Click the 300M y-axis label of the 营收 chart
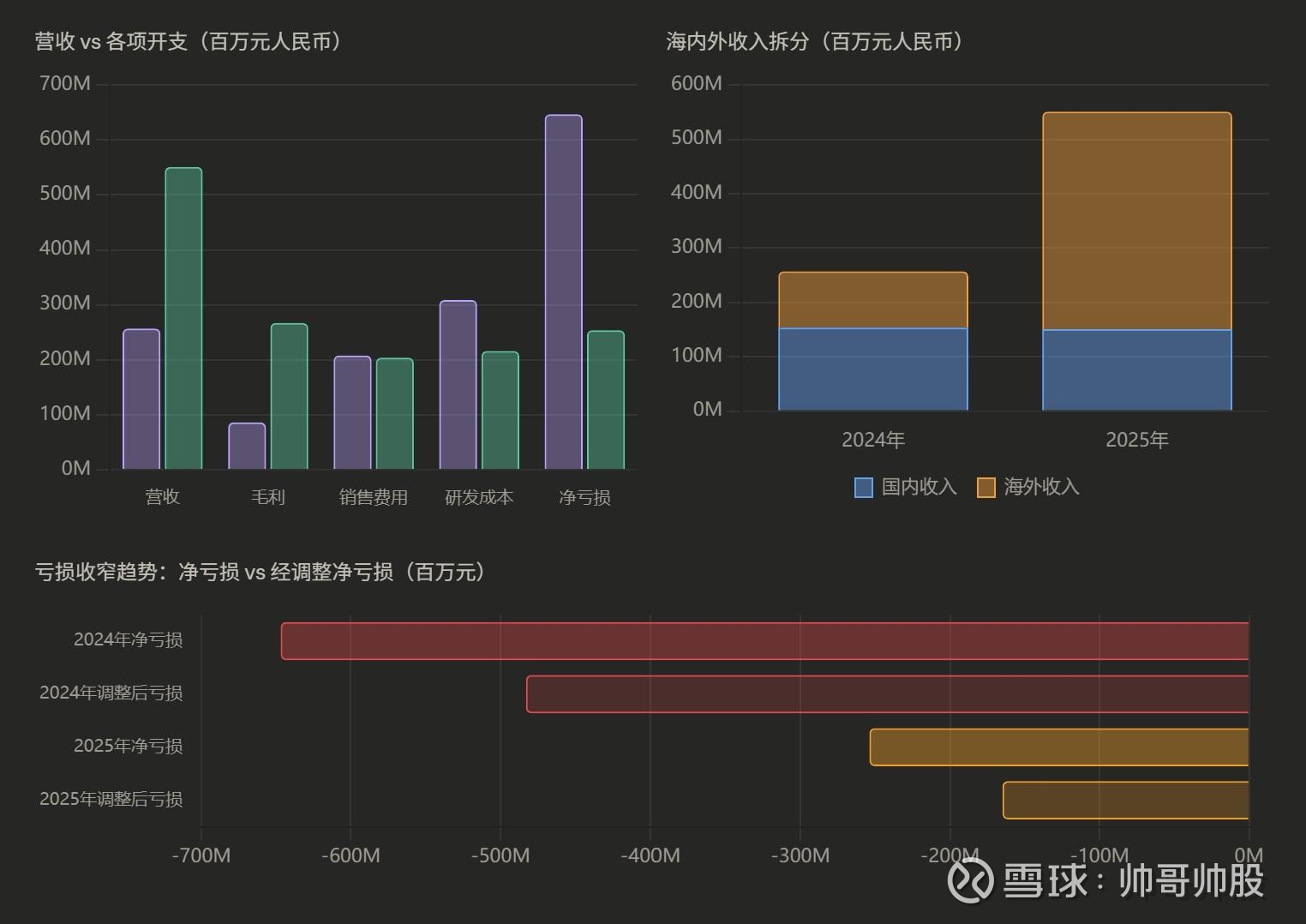This screenshot has height=924, width=1306. pyautogui.click(x=65, y=303)
